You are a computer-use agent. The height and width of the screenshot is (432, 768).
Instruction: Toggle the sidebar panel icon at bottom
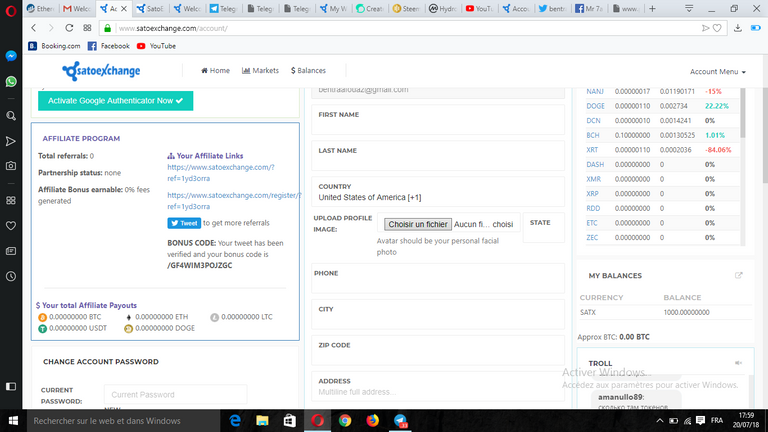pyautogui.click(x=11, y=386)
